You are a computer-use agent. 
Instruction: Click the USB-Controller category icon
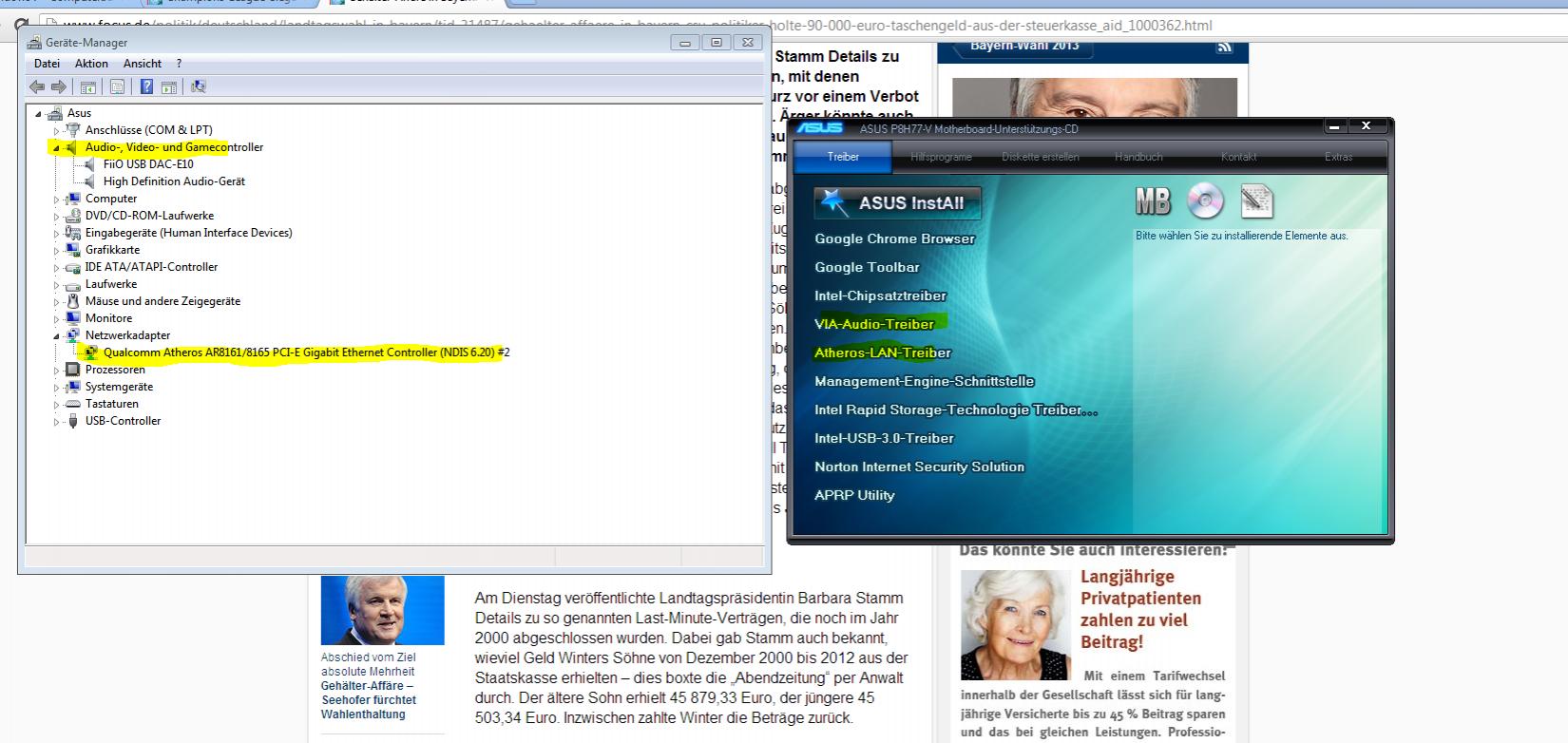73,421
